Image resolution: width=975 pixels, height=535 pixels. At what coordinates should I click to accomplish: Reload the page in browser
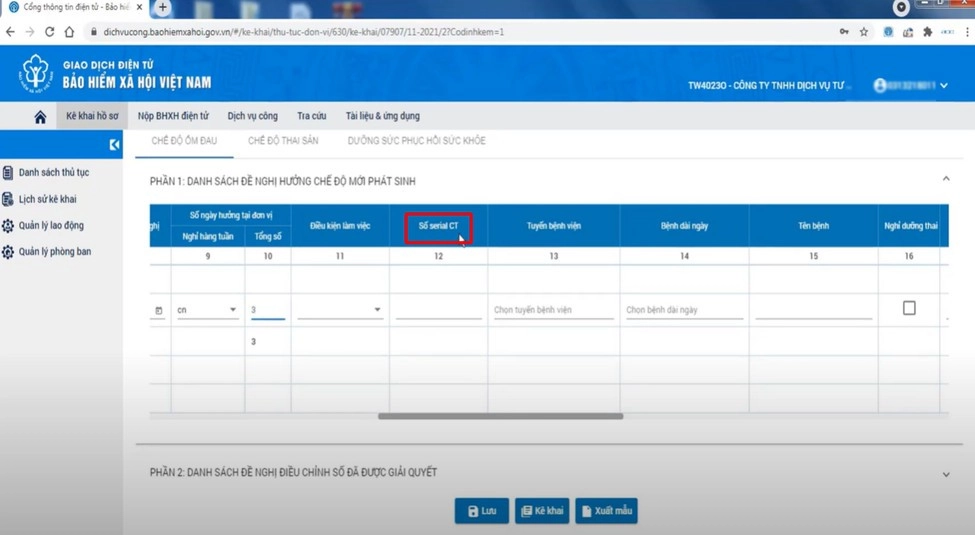(x=49, y=32)
